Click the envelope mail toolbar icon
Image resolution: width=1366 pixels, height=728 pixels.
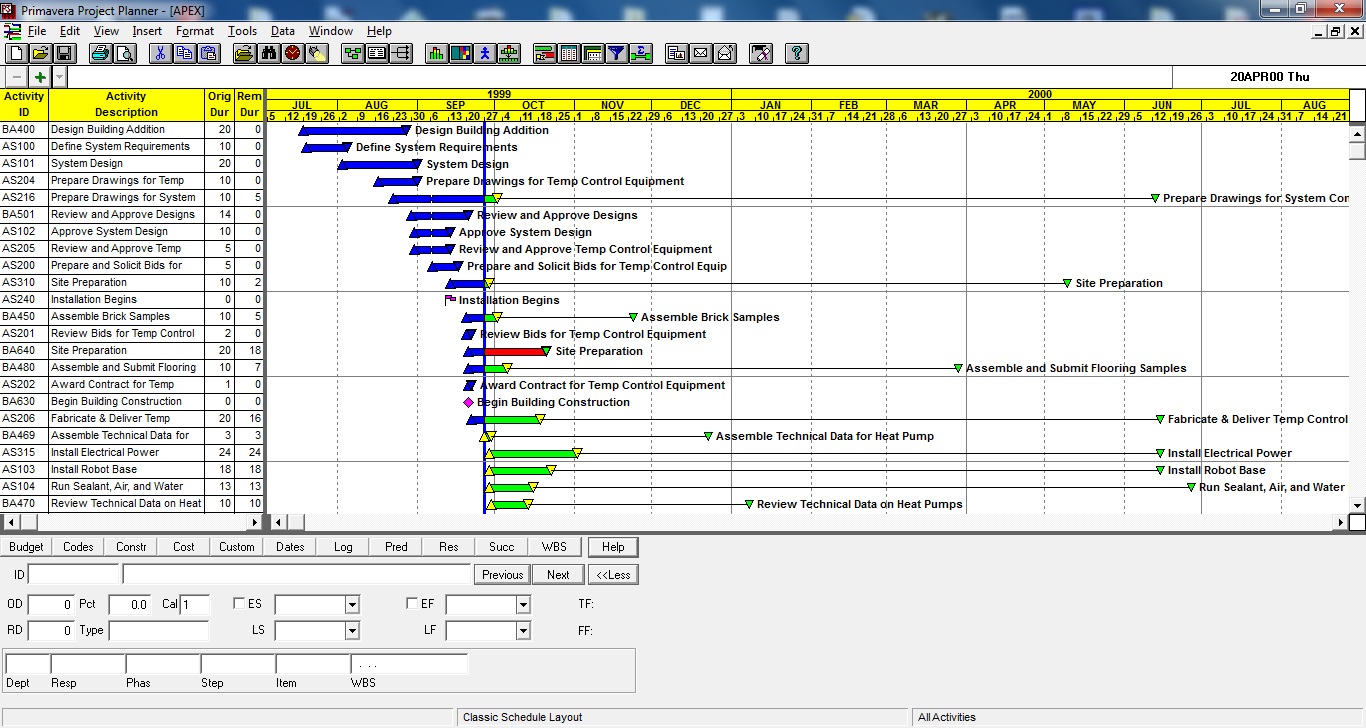pos(701,54)
